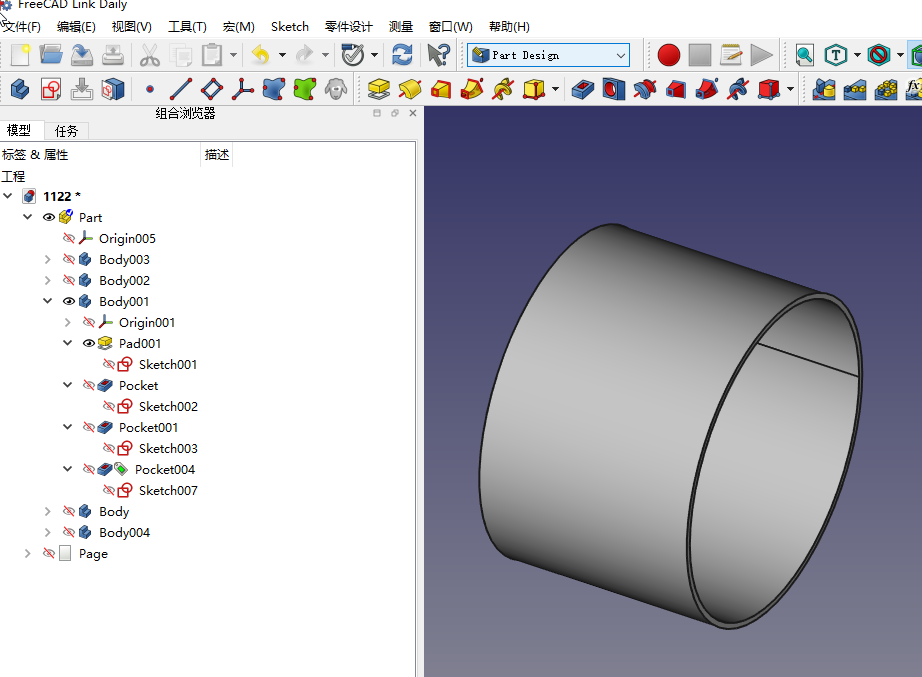Show the hidden Sketch001
The width and height of the screenshot is (922, 677).
pos(109,365)
